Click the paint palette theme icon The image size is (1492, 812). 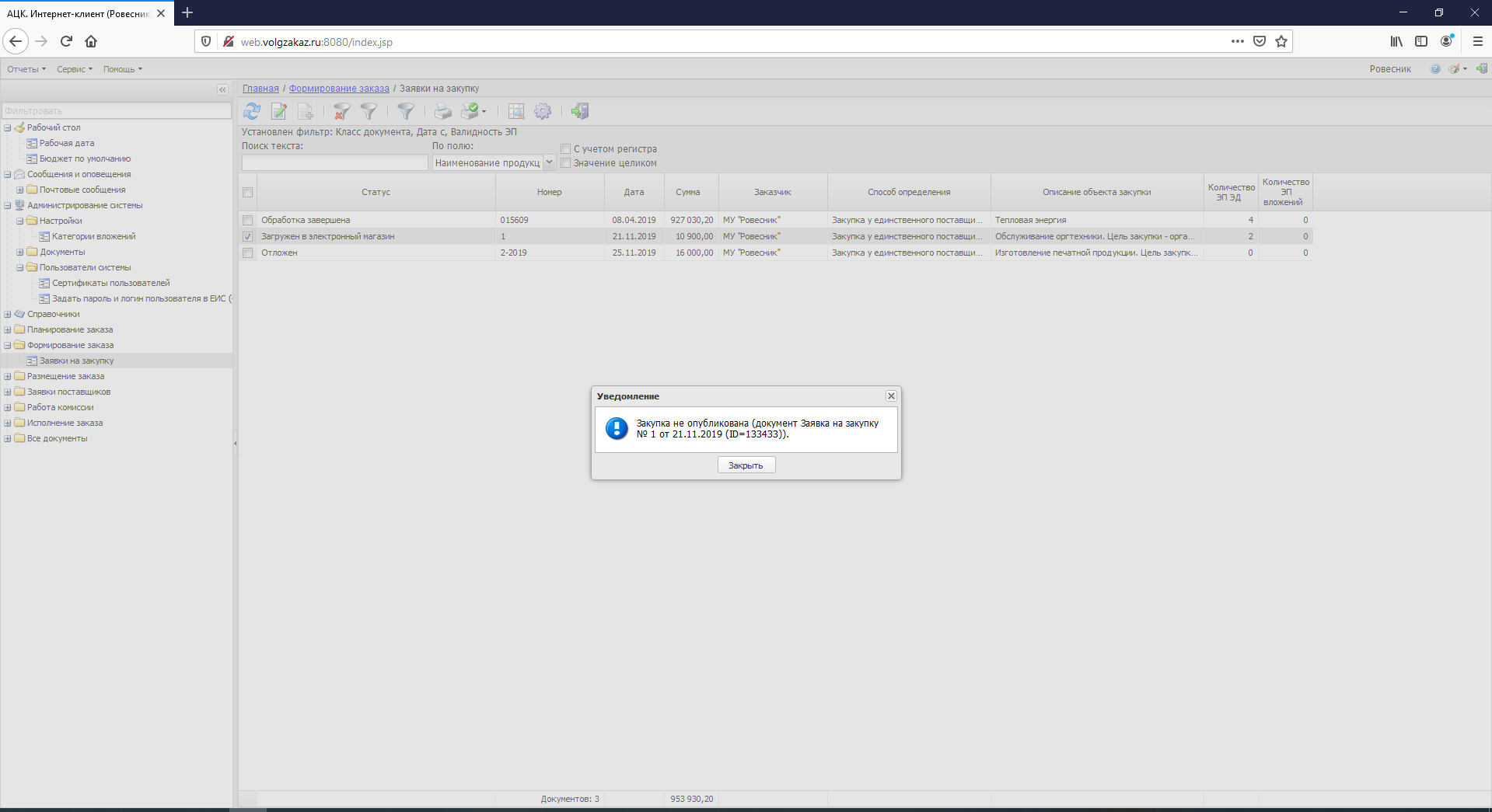[x=1454, y=69]
